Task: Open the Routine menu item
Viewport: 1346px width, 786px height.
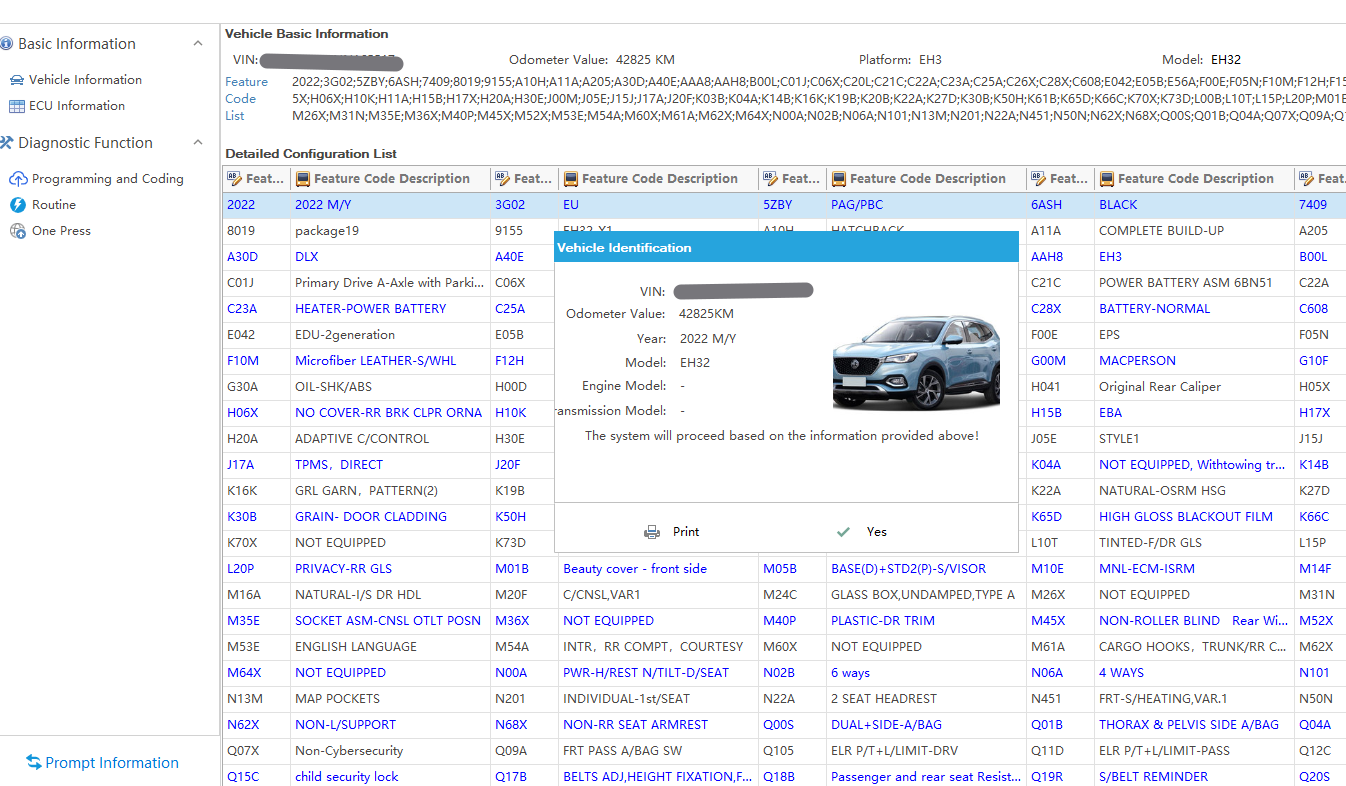Action: click(54, 205)
